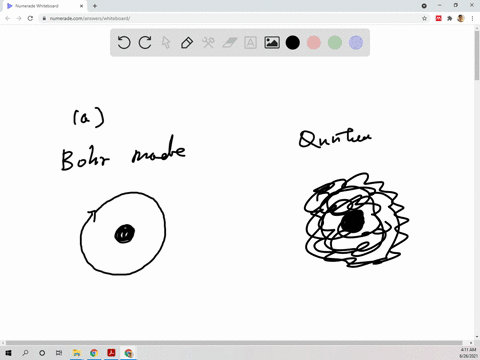Open Windows taskbar search
480x360 pixels.
pos(25,353)
